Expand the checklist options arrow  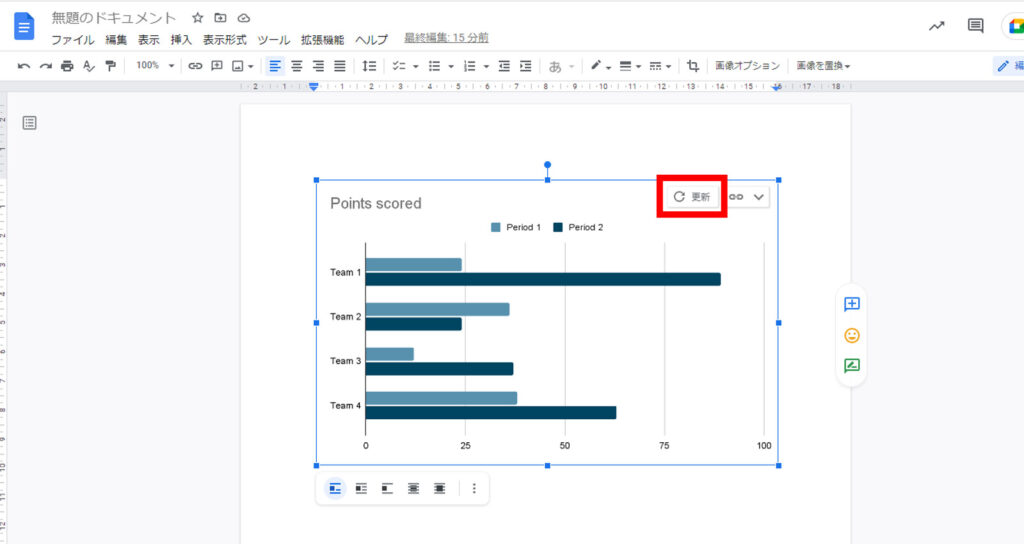[416, 66]
